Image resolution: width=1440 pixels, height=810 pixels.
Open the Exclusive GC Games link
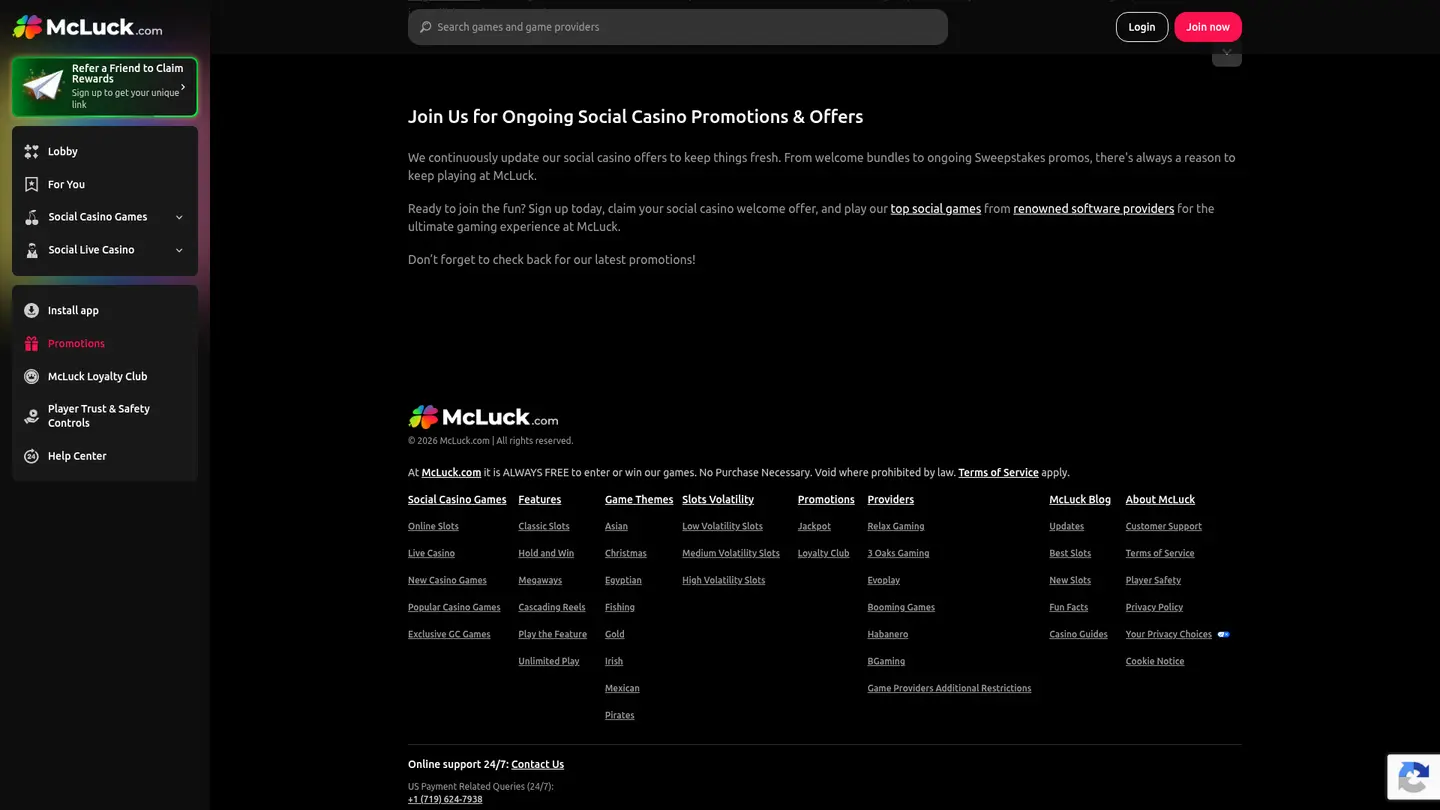[449, 634]
